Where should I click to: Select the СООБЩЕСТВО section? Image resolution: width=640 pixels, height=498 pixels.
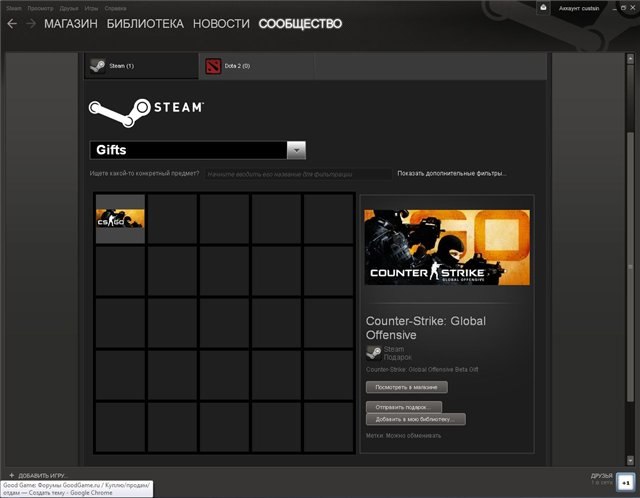coord(300,24)
